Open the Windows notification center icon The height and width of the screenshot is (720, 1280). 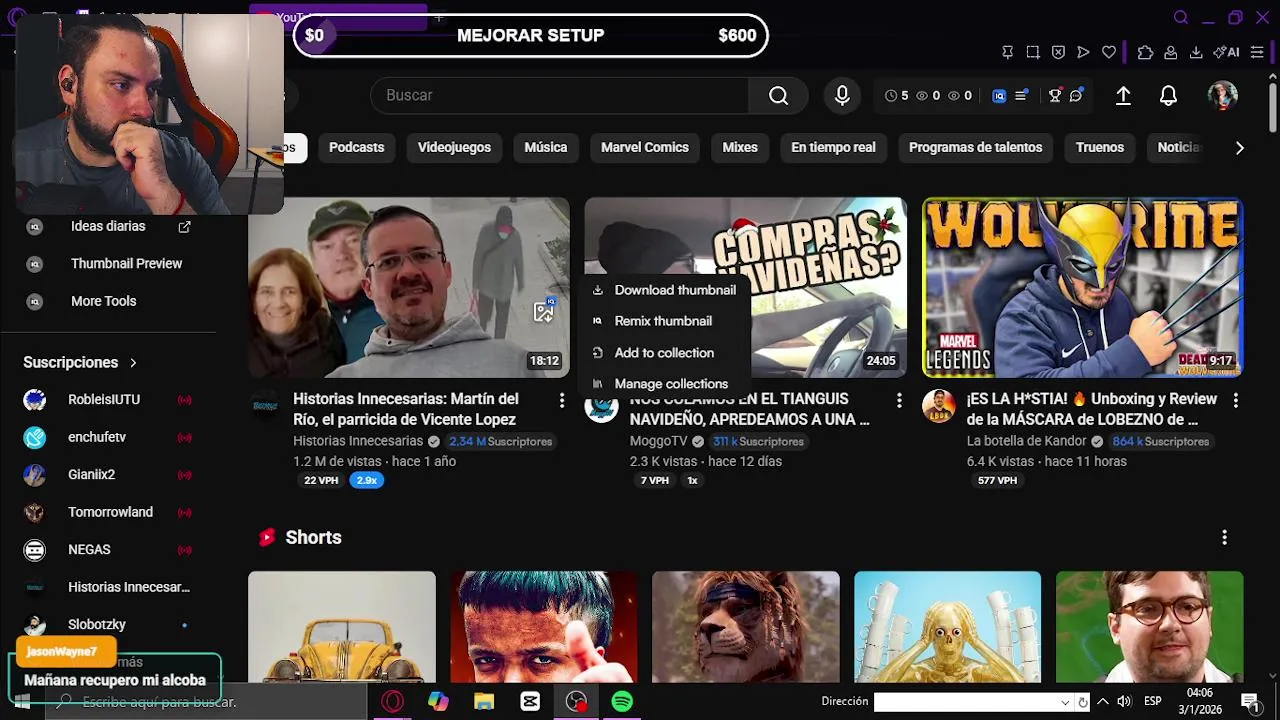(1249, 702)
